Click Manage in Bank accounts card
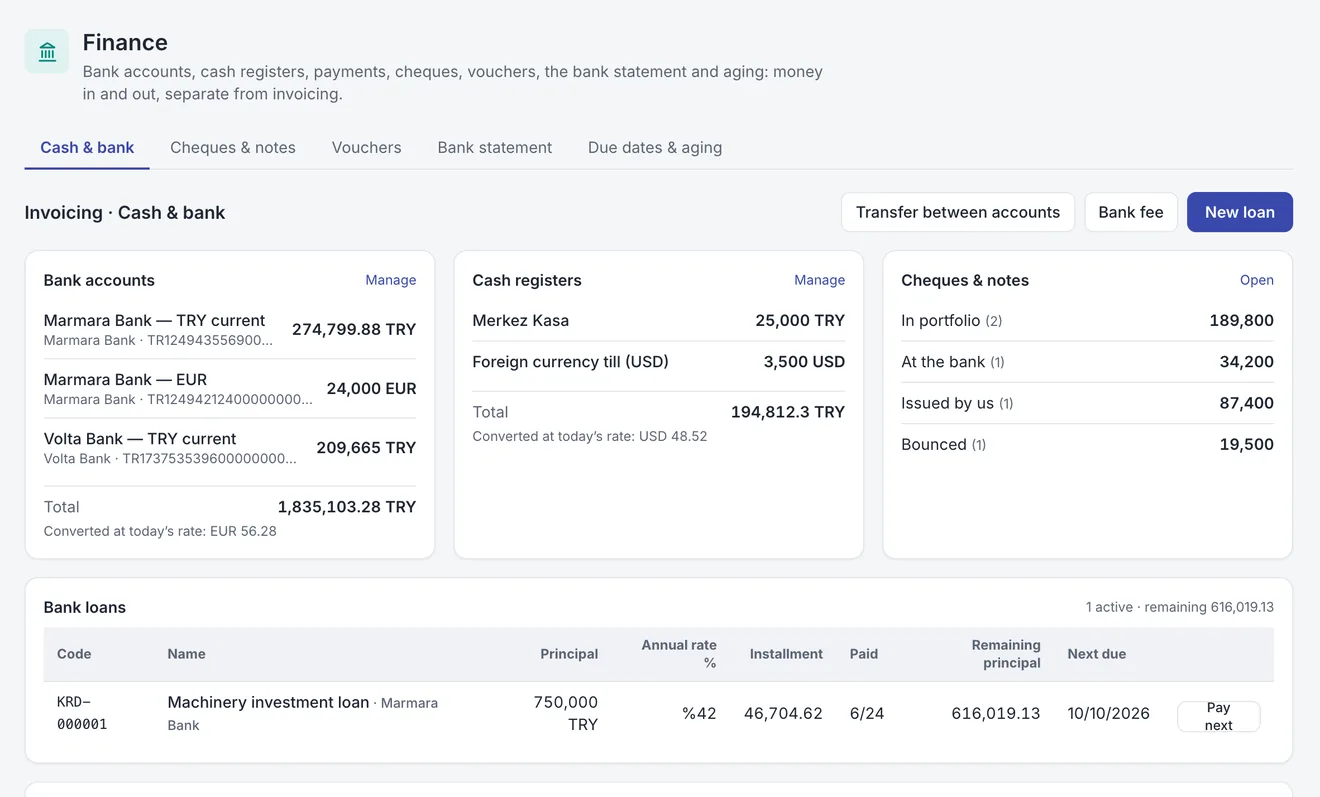 (x=391, y=280)
